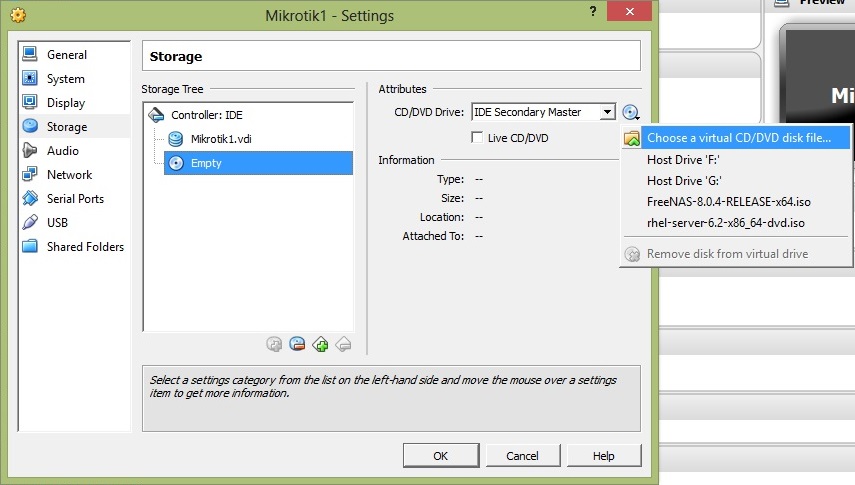Image resolution: width=855 pixels, height=485 pixels.
Task: Click the Cancel button
Action: [522, 456]
